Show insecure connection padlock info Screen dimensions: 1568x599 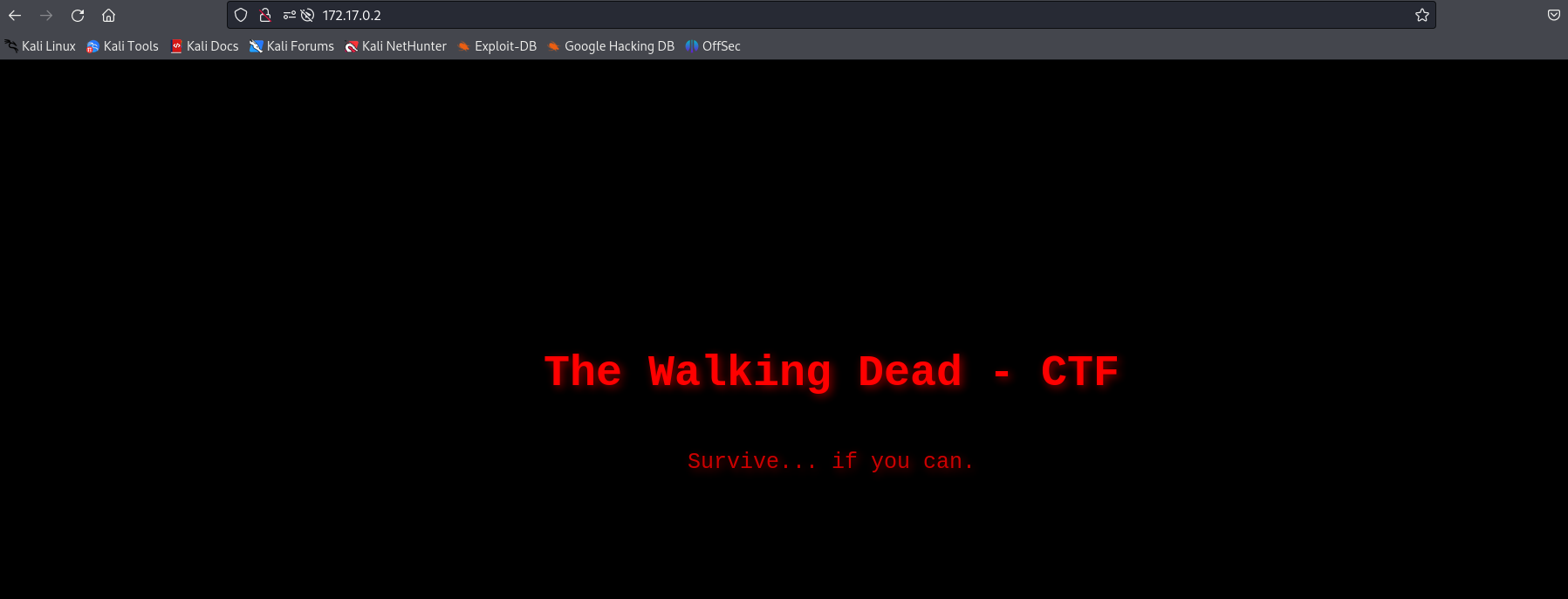tap(265, 15)
